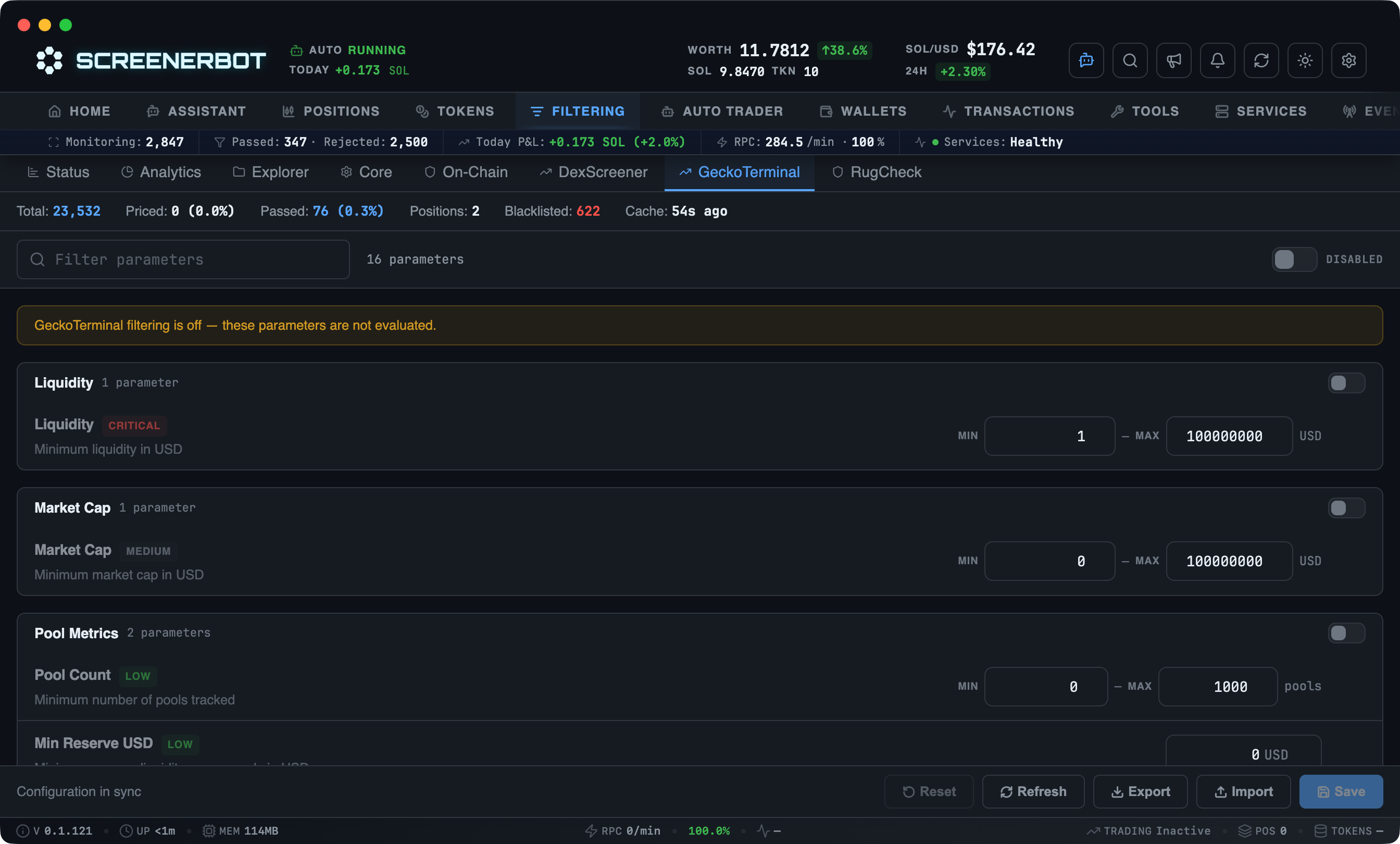
Task: Switch to the DexScreener sub-tab
Action: pyautogui.click(x=593, y=172)
